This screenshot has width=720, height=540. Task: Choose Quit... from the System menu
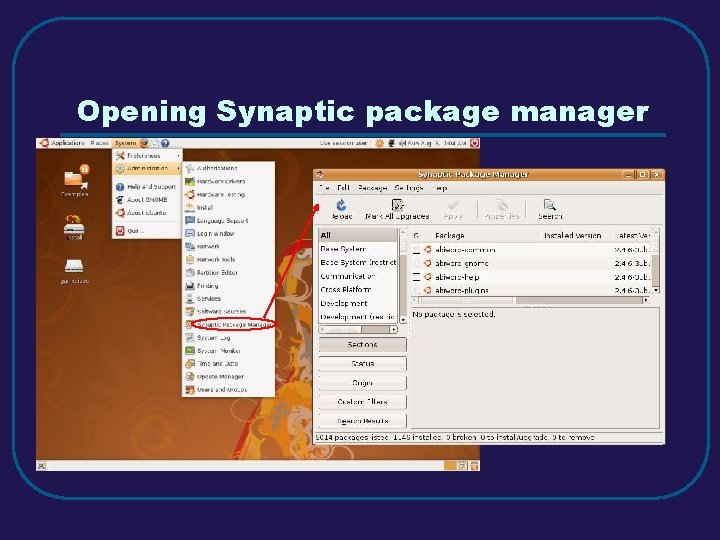[147, 231]
